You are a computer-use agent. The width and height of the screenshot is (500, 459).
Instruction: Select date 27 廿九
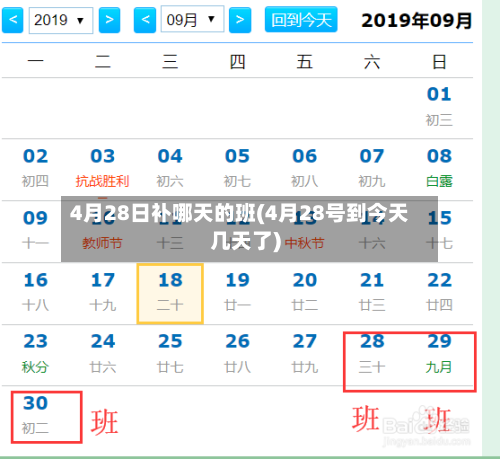pyautogui.click(x=305, y=355)
